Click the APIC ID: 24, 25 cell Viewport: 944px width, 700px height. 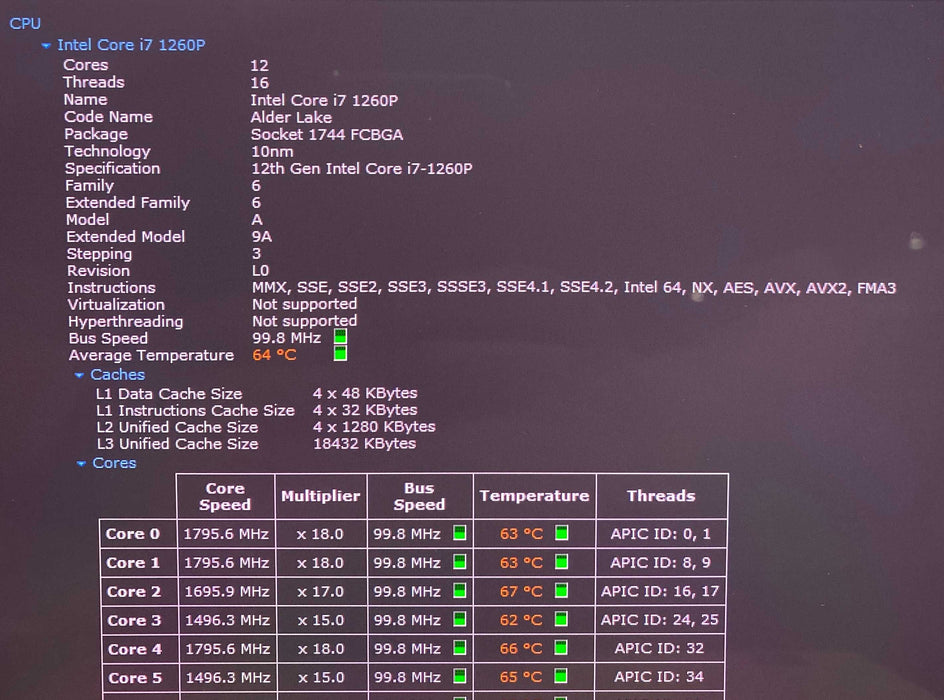[660, 620]
